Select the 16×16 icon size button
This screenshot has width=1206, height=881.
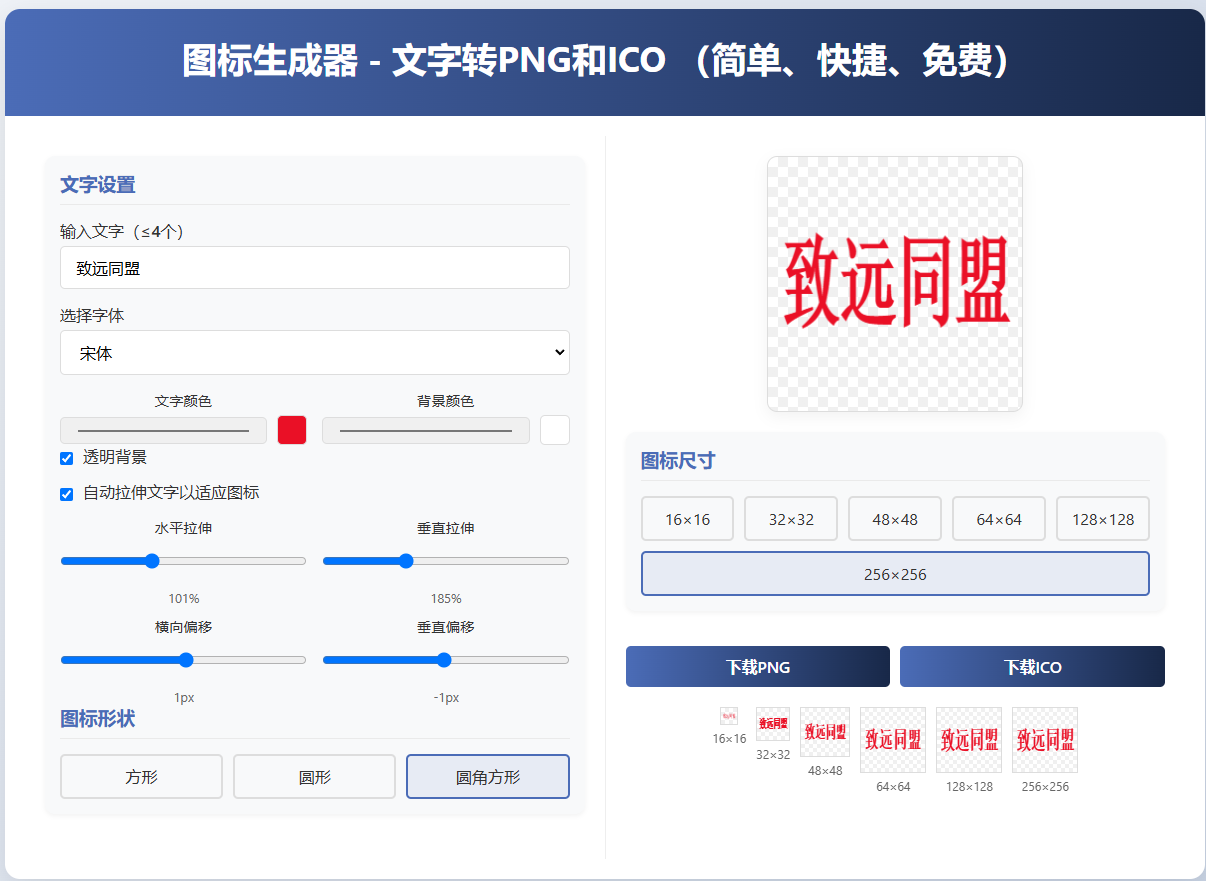click(x=687, y=519)
